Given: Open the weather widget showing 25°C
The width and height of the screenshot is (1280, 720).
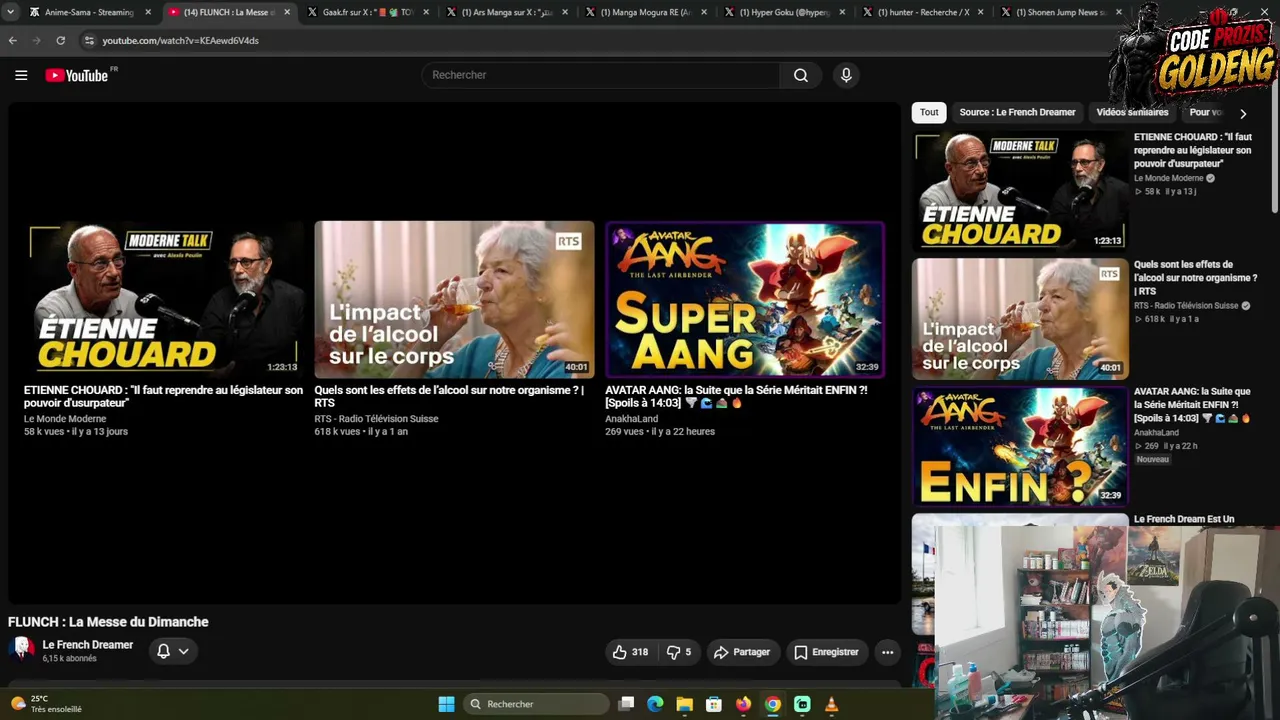Looking at the screenshot, I should [x=45, y=704].
